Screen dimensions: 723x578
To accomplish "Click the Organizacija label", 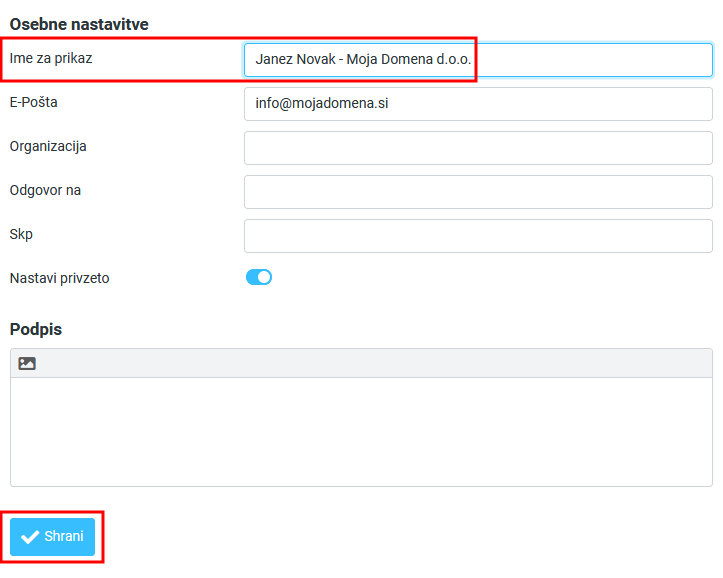I will coord(48,146).
